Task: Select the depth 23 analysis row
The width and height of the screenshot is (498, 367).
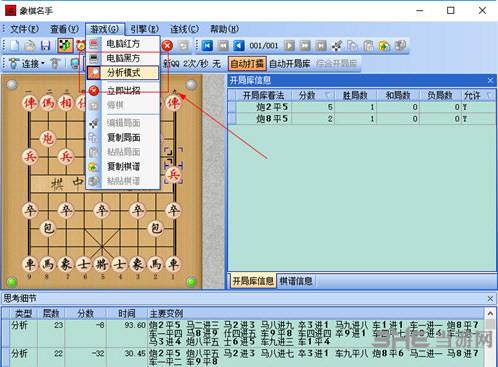Action: pyautogui.click(x=243, y=333)
